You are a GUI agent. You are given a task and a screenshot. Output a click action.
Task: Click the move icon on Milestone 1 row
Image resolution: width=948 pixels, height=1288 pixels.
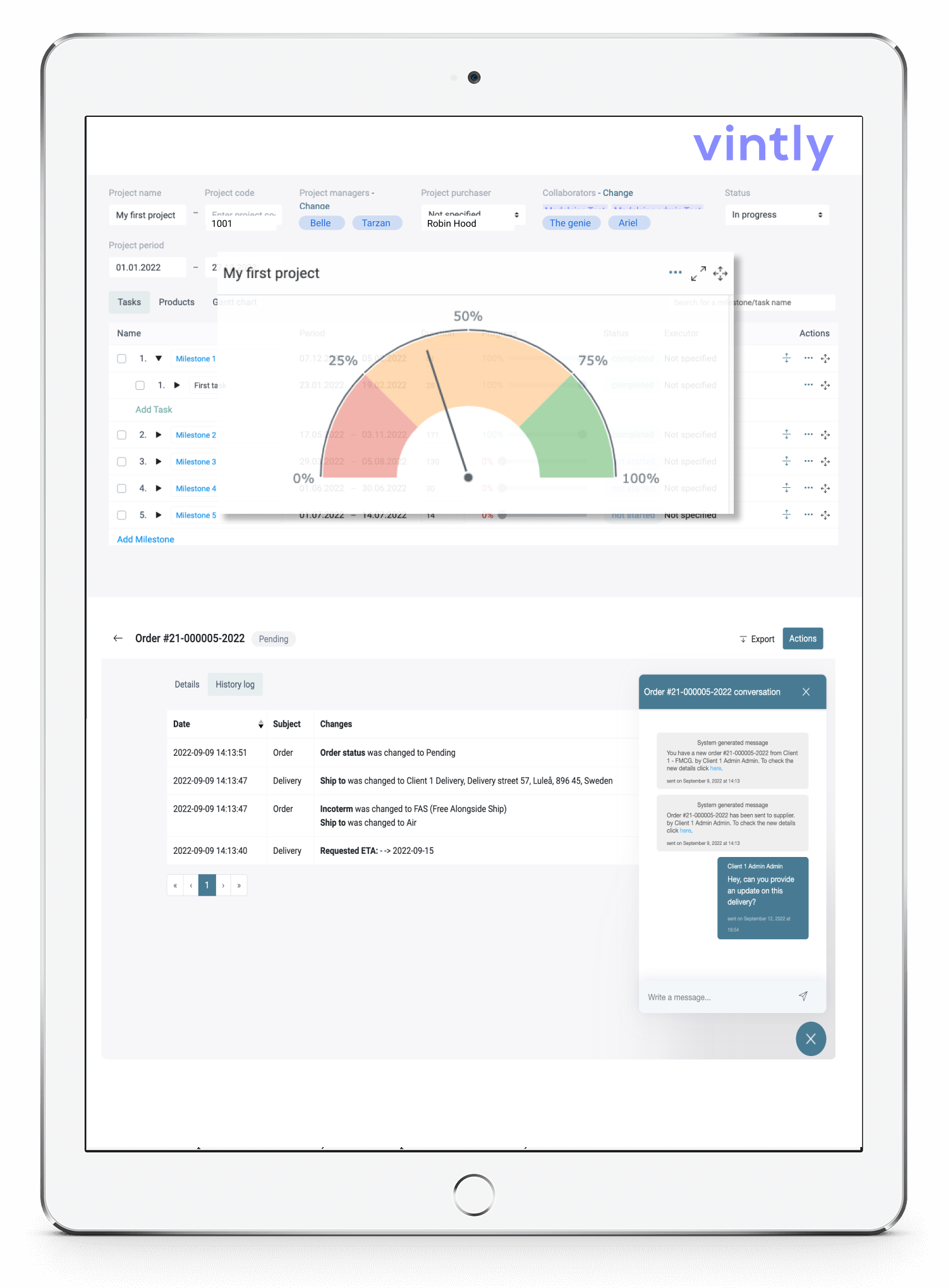[825, 358]
